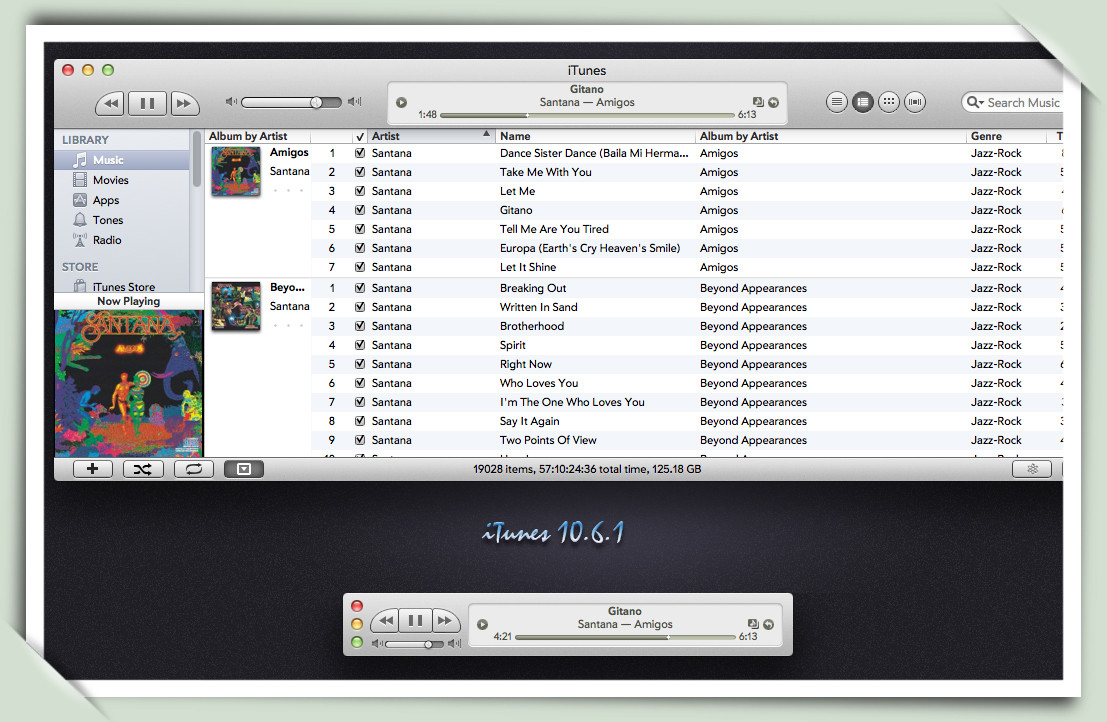The height and width of the screenshot is (722, 1107).
Task: Open the search options magnifier dropdown
Action: [975, 102]
